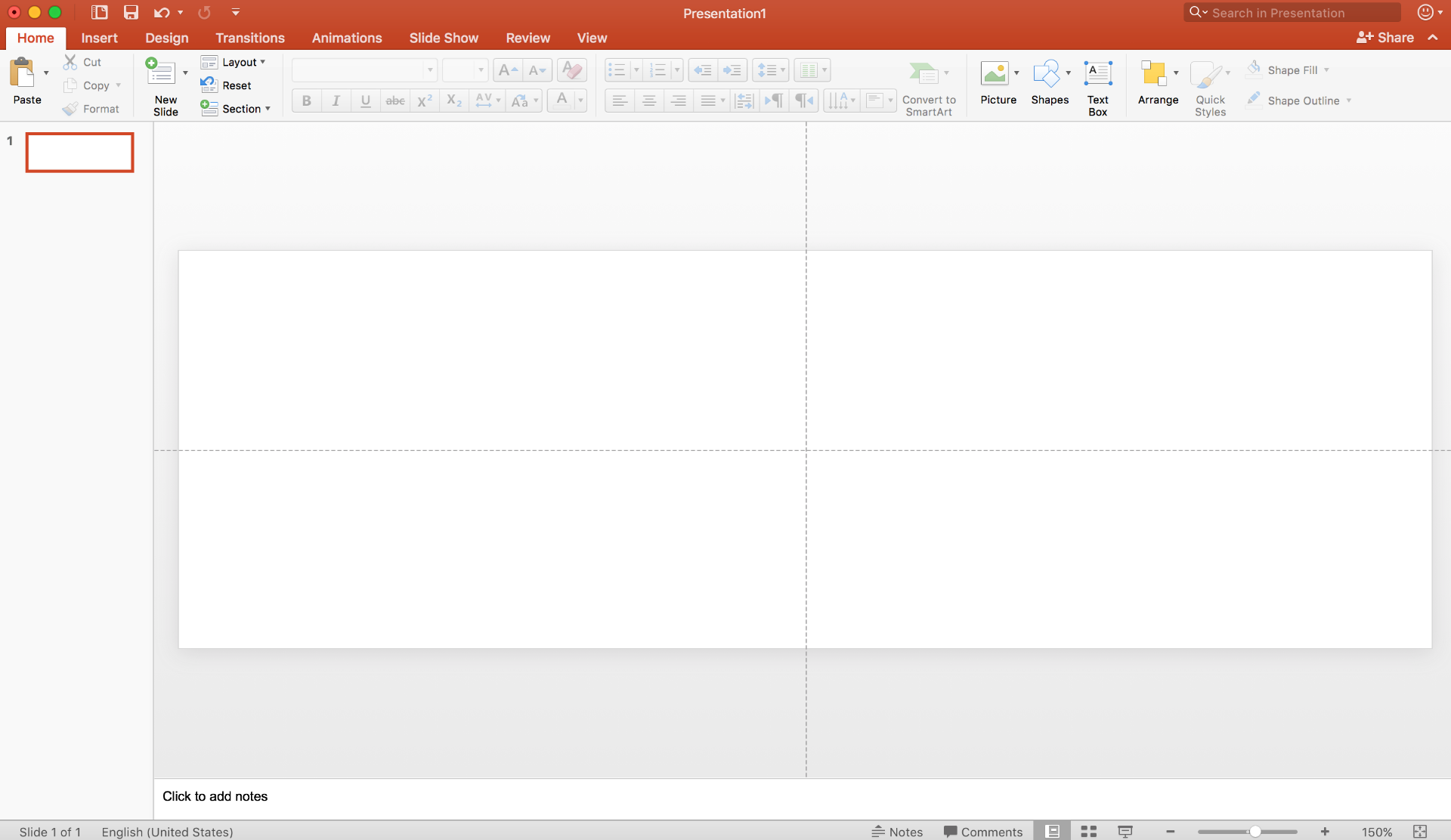Open the Shape Fill dropdown arrow
Viewport: 1451px width, 840px height.
1326,69
